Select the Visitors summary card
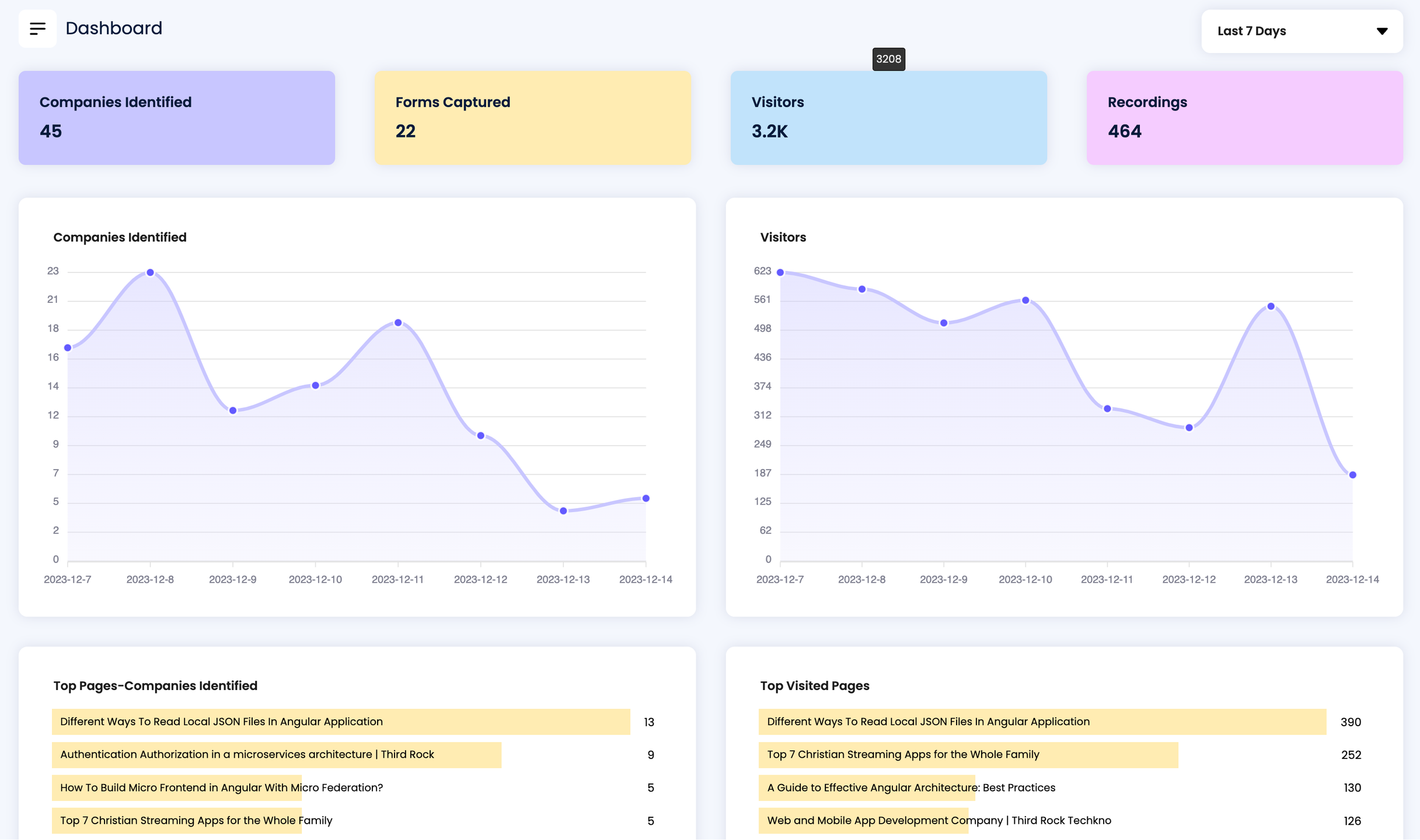Image resolution: width=1420 pixels, height=840 pixels. [888, 118]
